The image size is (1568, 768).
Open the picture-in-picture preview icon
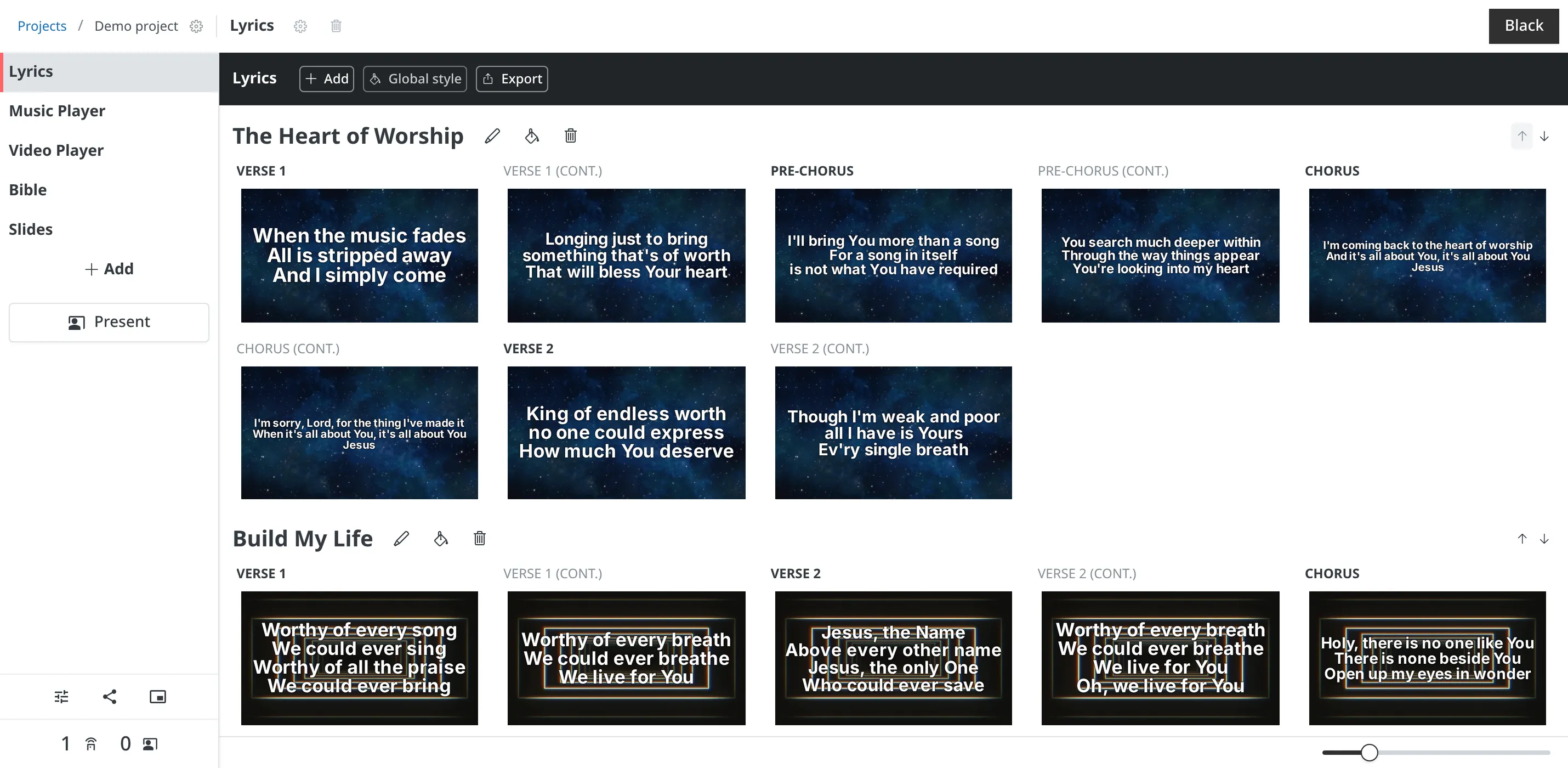(158, 697)
